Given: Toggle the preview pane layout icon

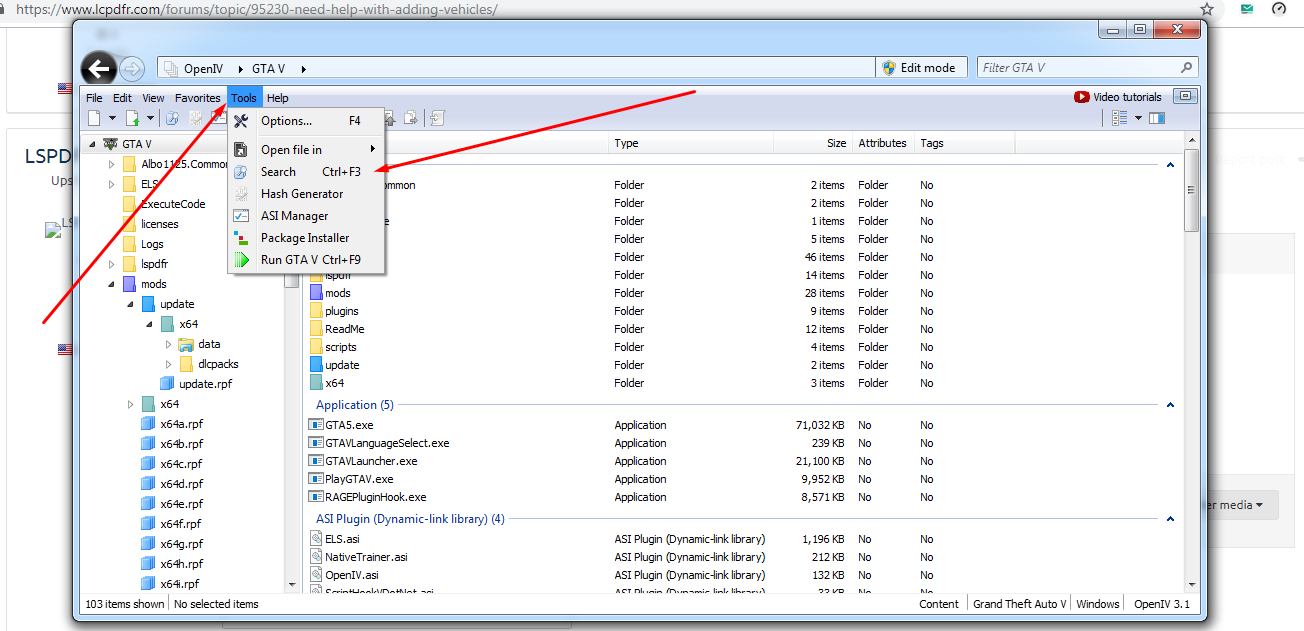Looking at the screenshot, I should (1157, 118).
